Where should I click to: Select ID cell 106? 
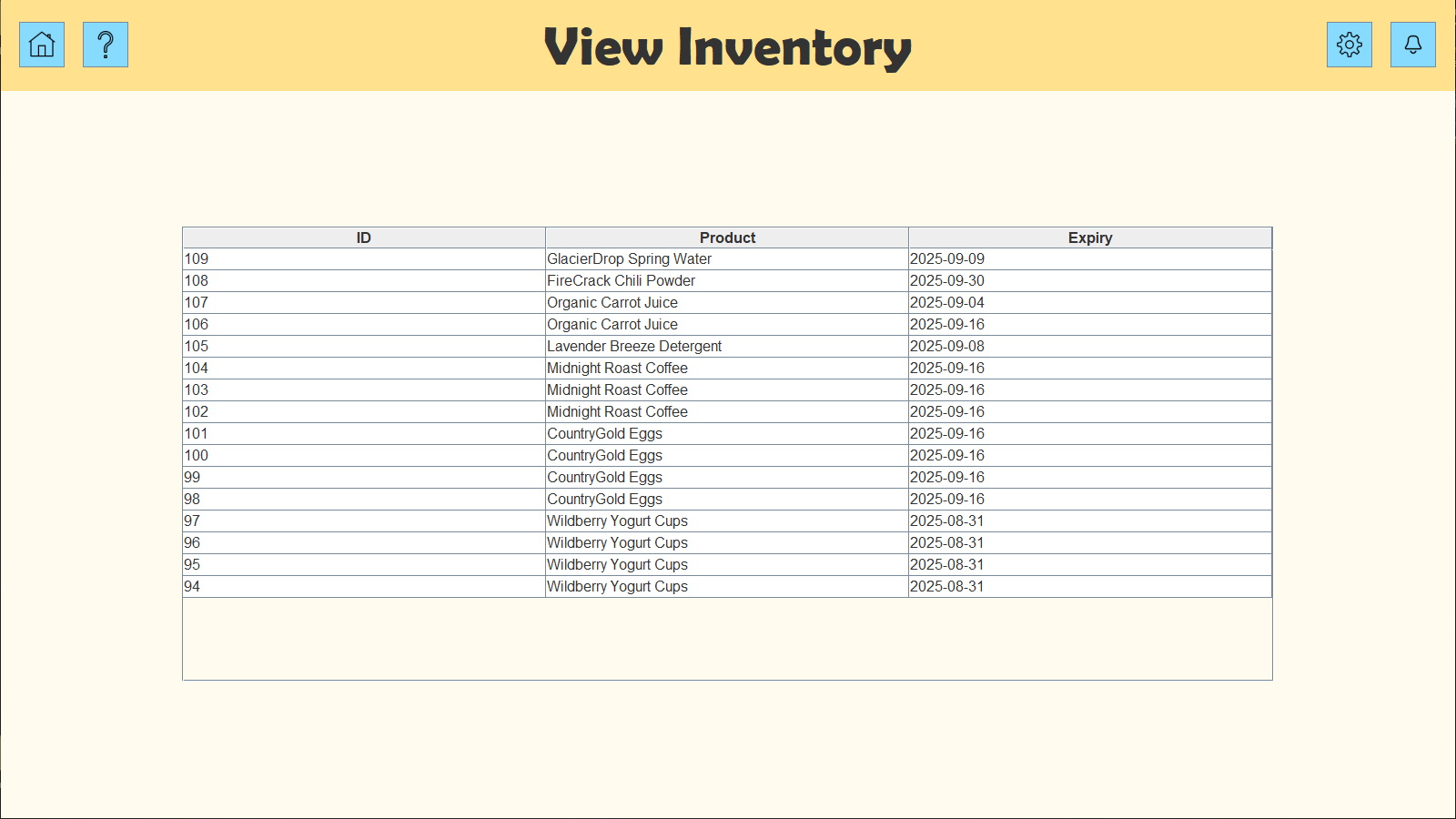click(364, 325)
